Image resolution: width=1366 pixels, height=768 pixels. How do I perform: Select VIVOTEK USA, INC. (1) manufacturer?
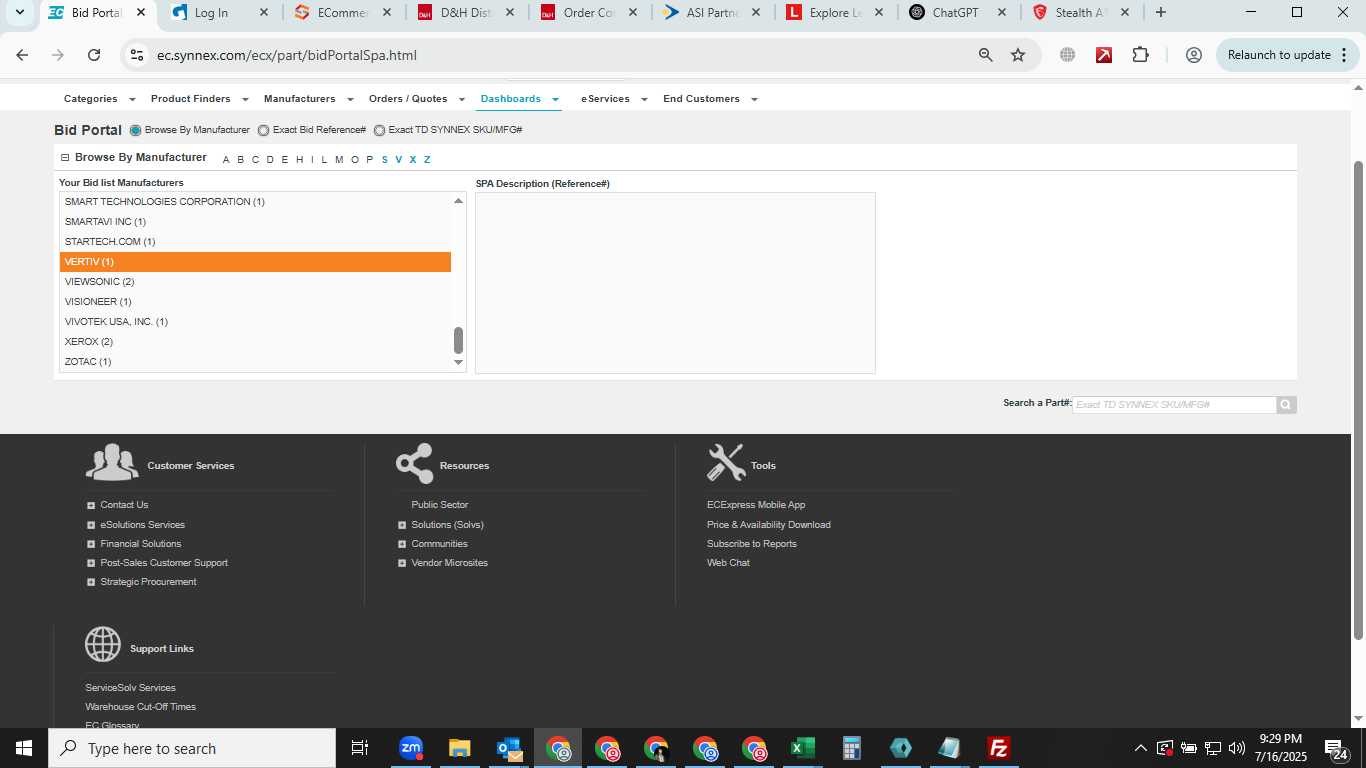point(255,322)
